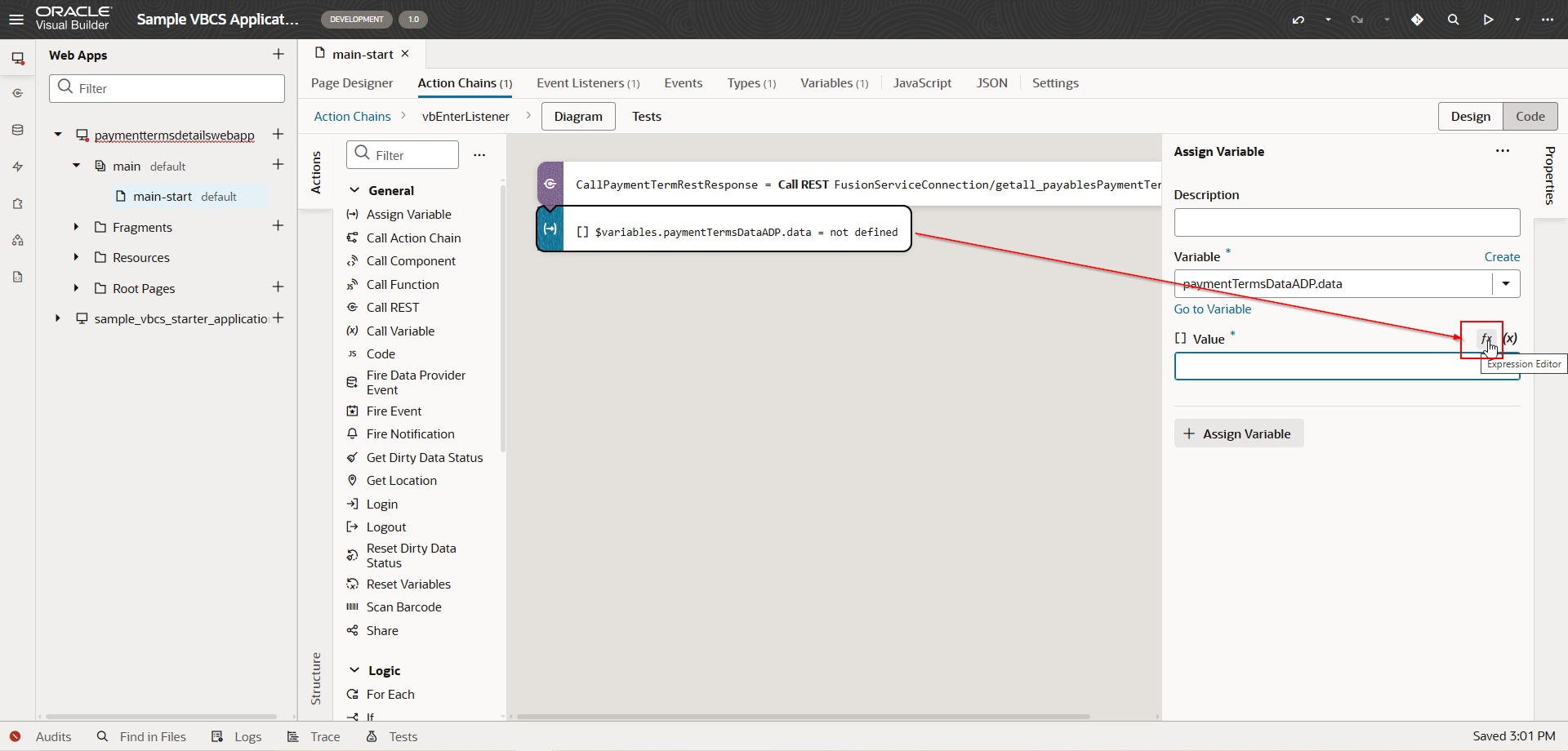Select the Assign Variable node in diagram
1568x751 pixels.
[724, 229]
